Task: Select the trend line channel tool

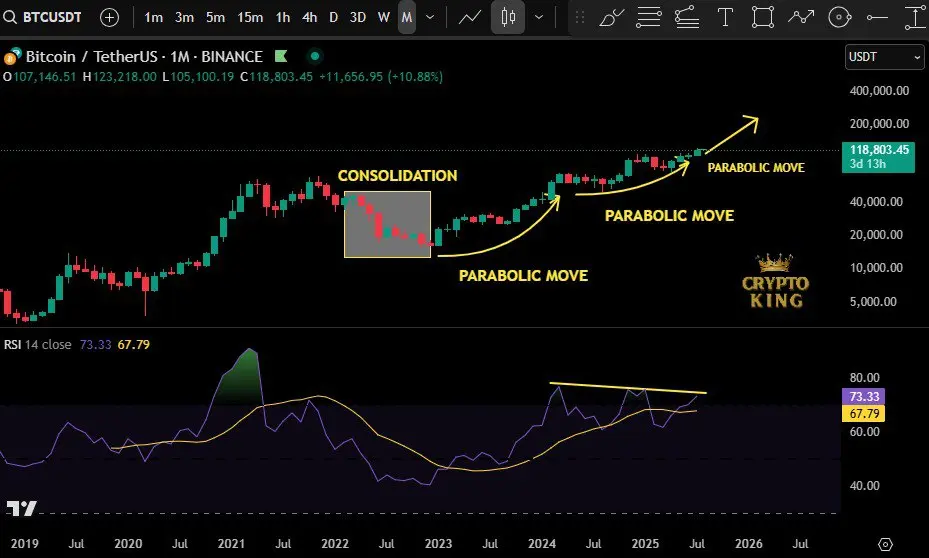Action: pyautogui.click(x=687, y=17)
